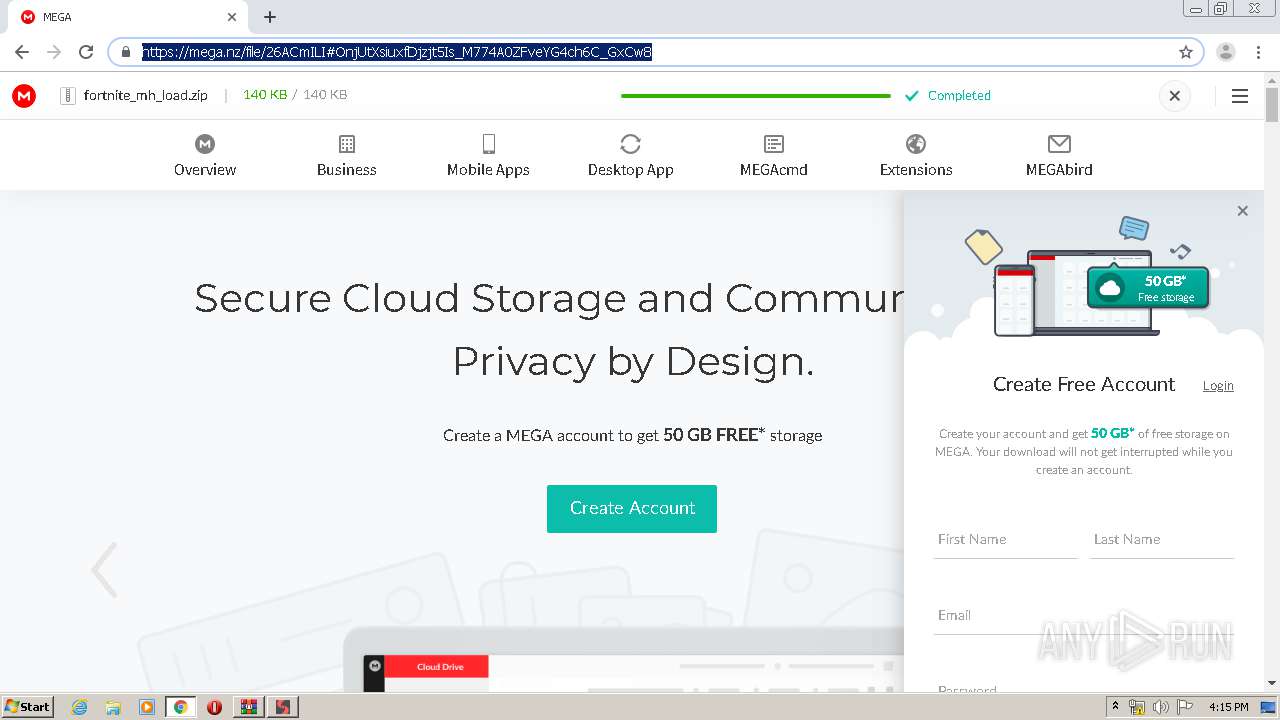Show hidden tray icons
Image resolution: width=1280 pixels, height=720 pixels.
1115,707
